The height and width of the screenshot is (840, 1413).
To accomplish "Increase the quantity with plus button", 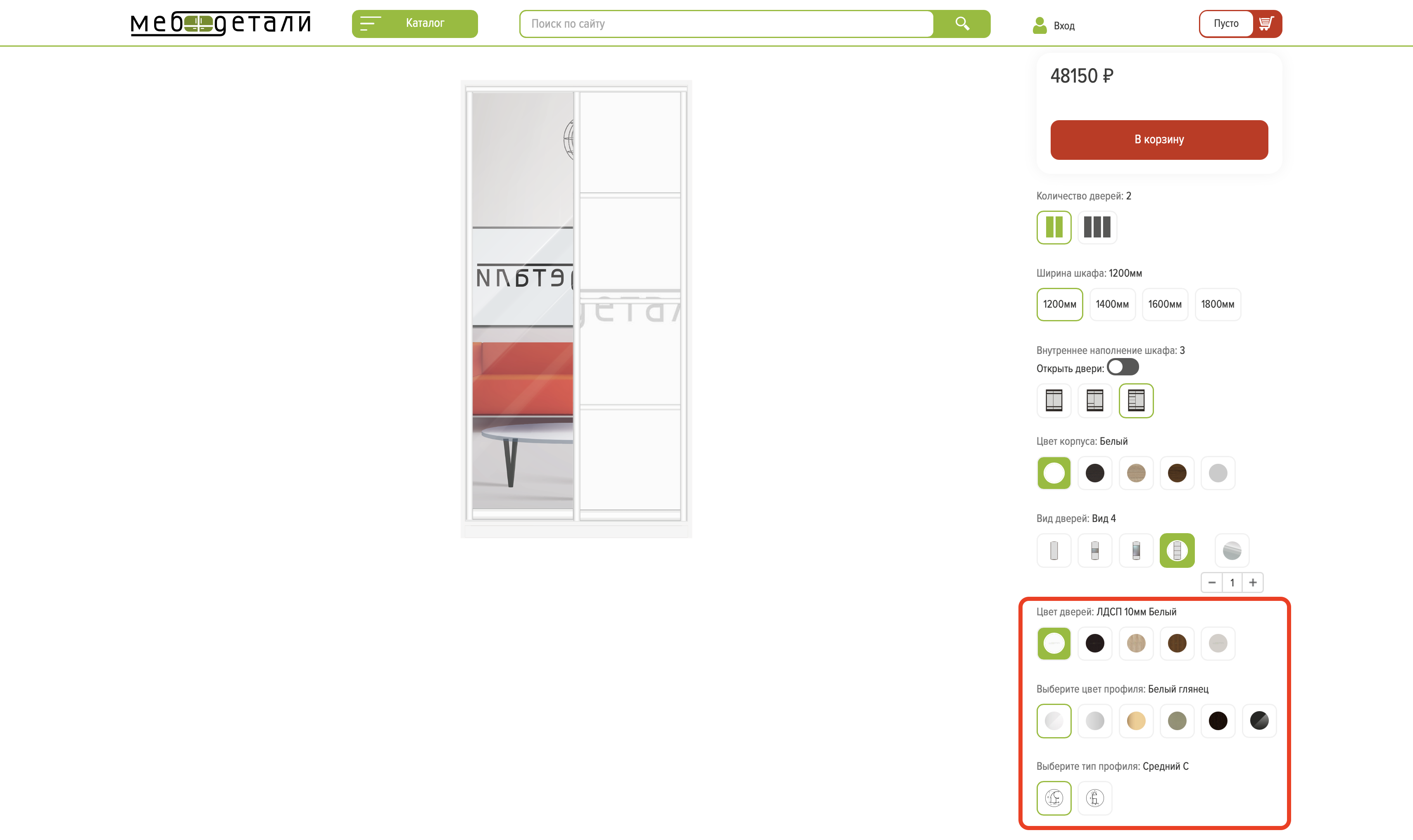I will pos(1253,582).
